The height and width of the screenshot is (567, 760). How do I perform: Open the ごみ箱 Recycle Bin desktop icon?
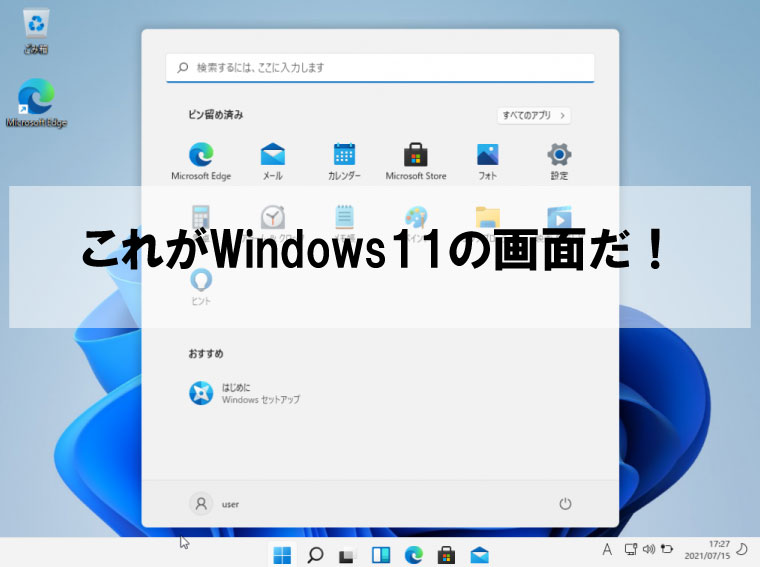point(36,31)
